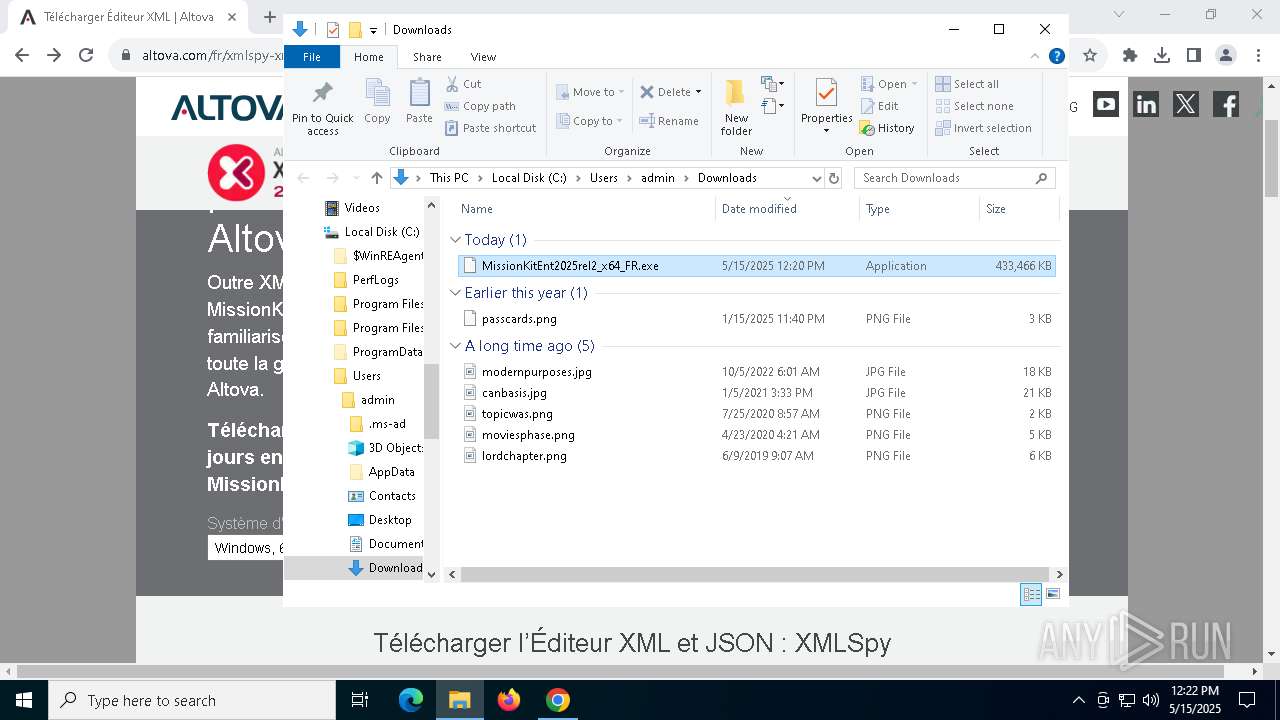Open Chrome downloads icon
1280x720 pixels.
[1162, 55]
